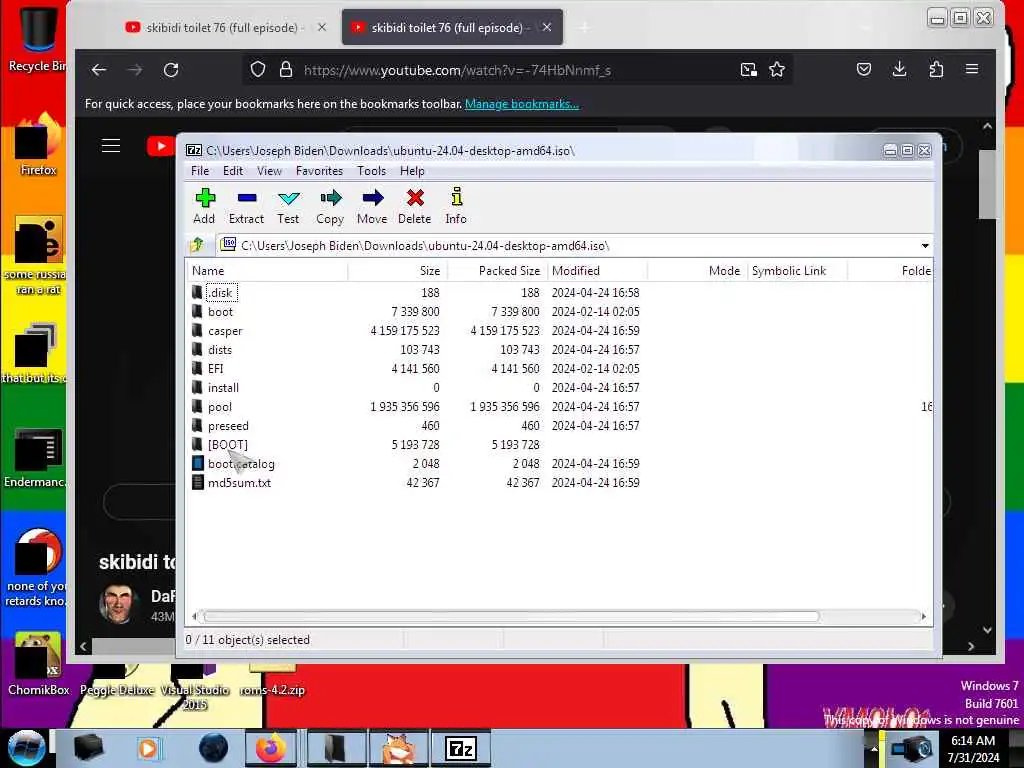Click the ChomikBox desktop icon
Screen dimensions: 1024x768
coord(39,662)
